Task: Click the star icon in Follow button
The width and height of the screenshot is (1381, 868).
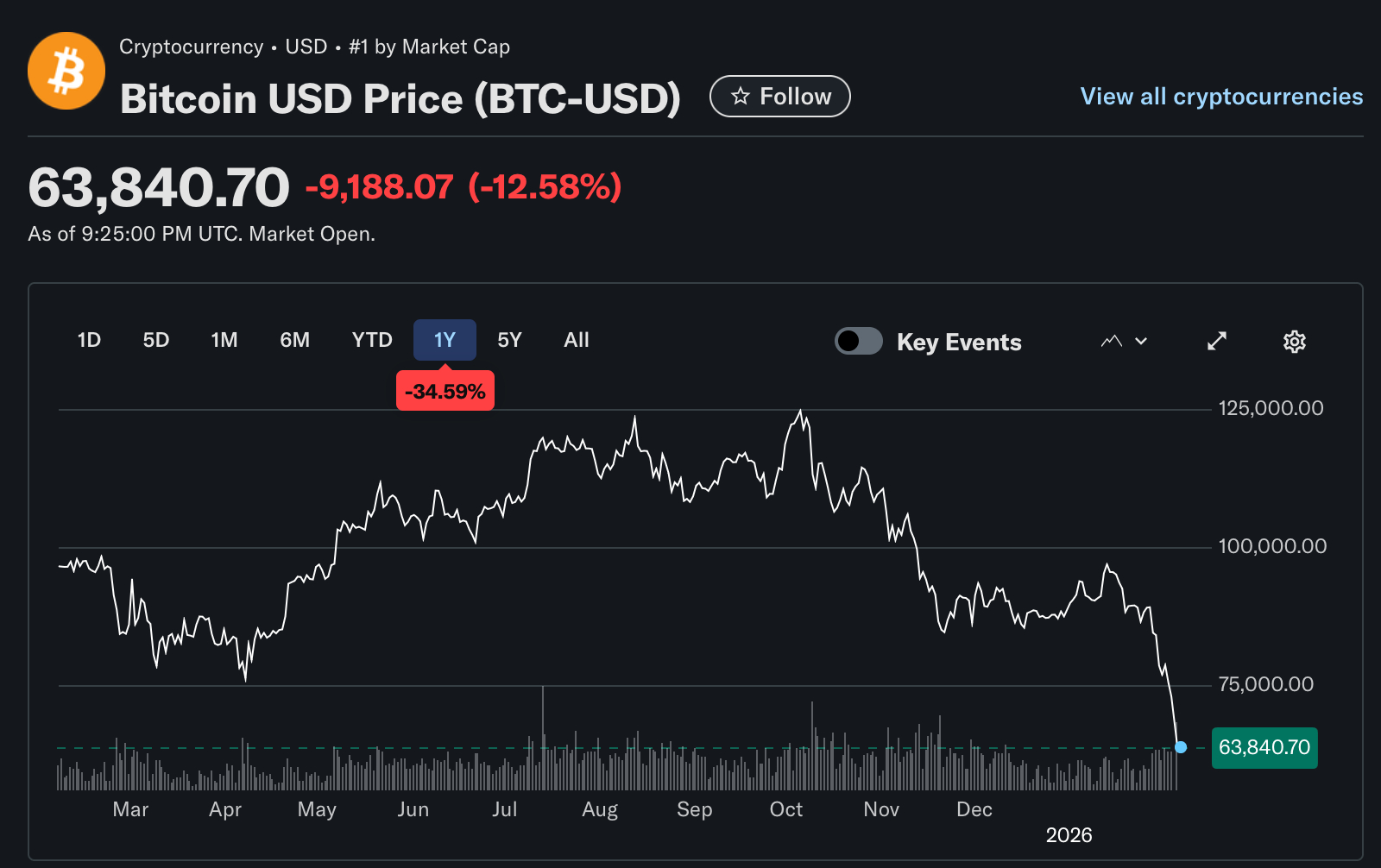Action: (x=741, y=97)
